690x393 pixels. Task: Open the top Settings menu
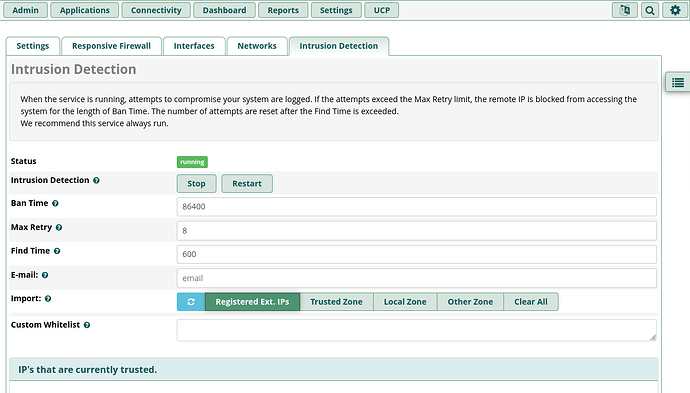(x=336, y=10)
